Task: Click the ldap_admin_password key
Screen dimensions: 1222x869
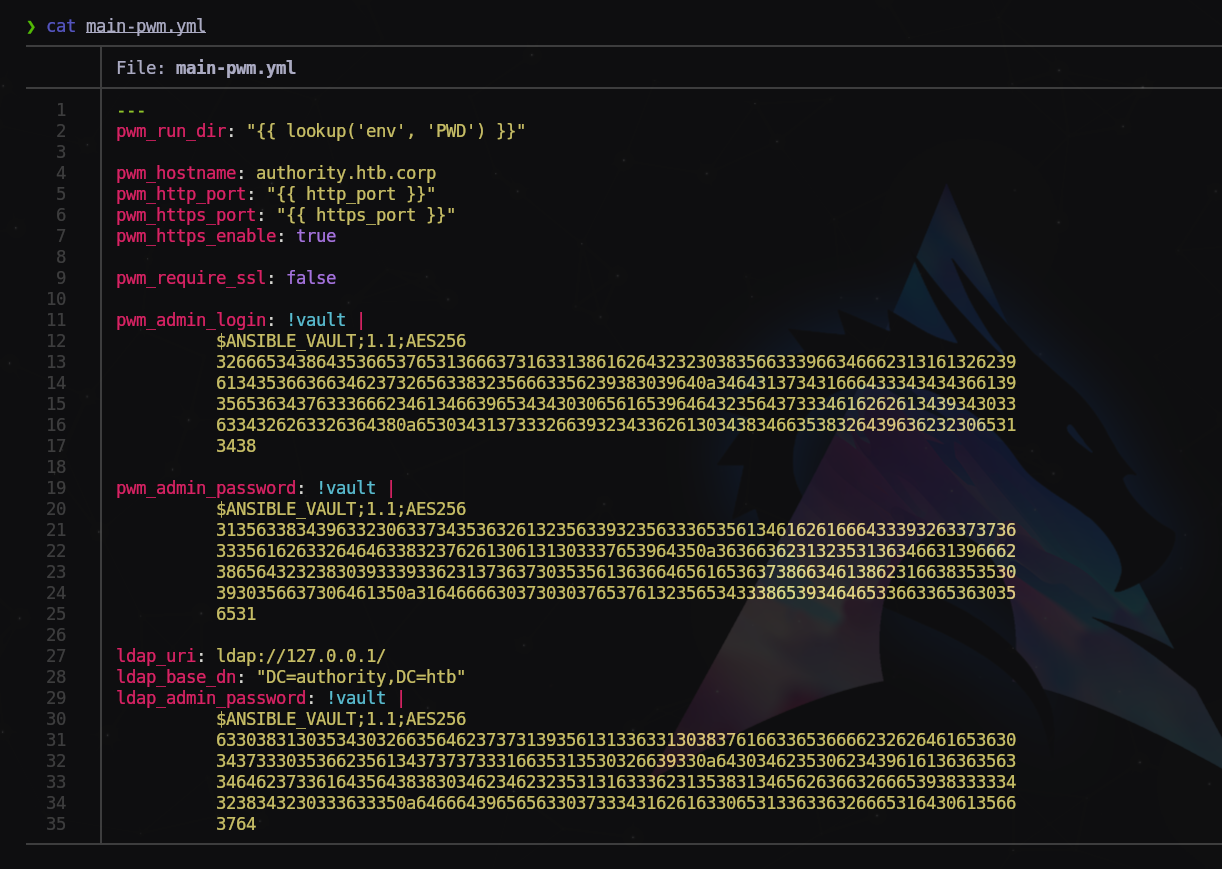Action: (210, 698)
